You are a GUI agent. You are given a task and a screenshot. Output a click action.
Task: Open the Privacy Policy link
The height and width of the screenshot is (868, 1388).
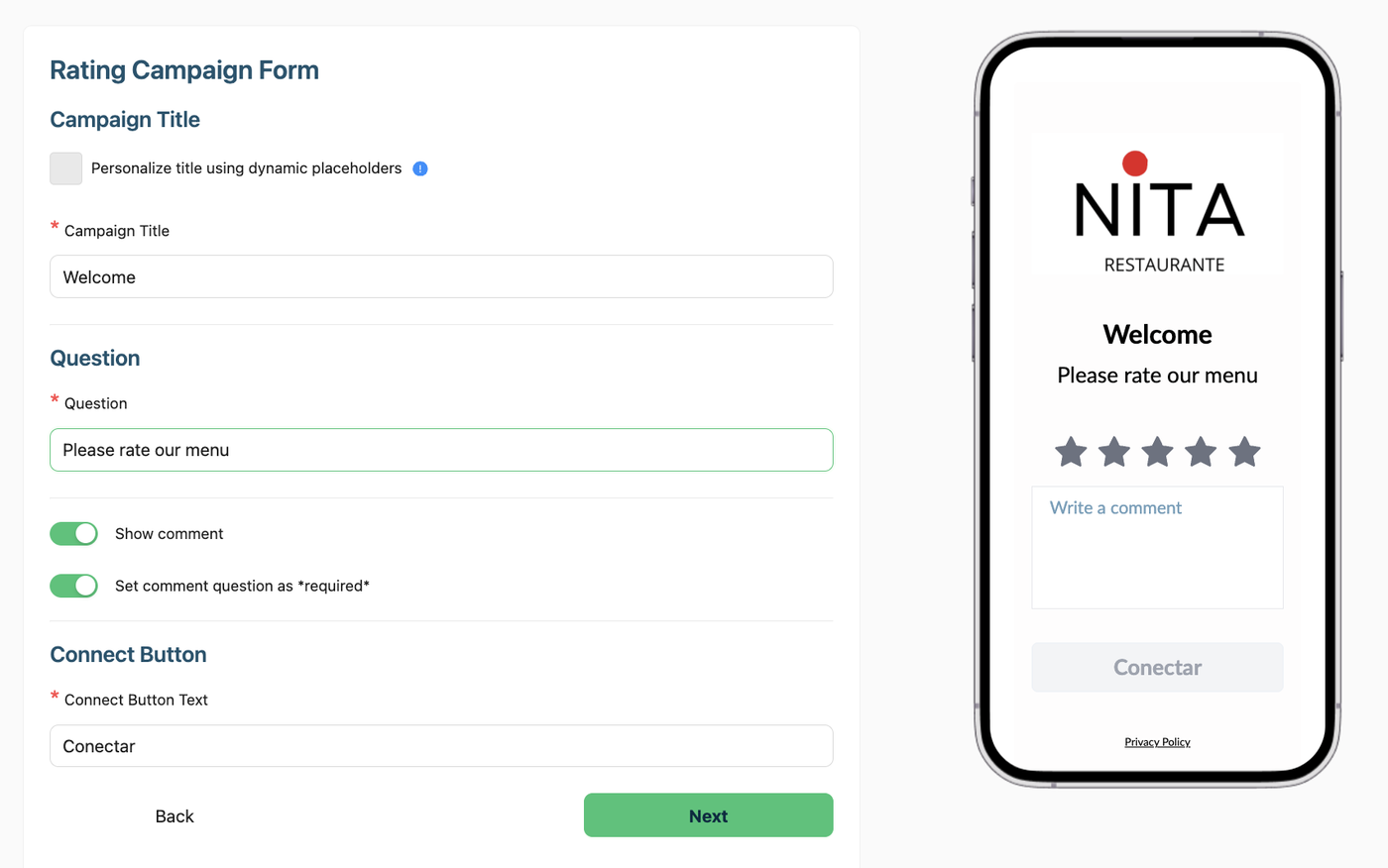(x=1157, y=742)
